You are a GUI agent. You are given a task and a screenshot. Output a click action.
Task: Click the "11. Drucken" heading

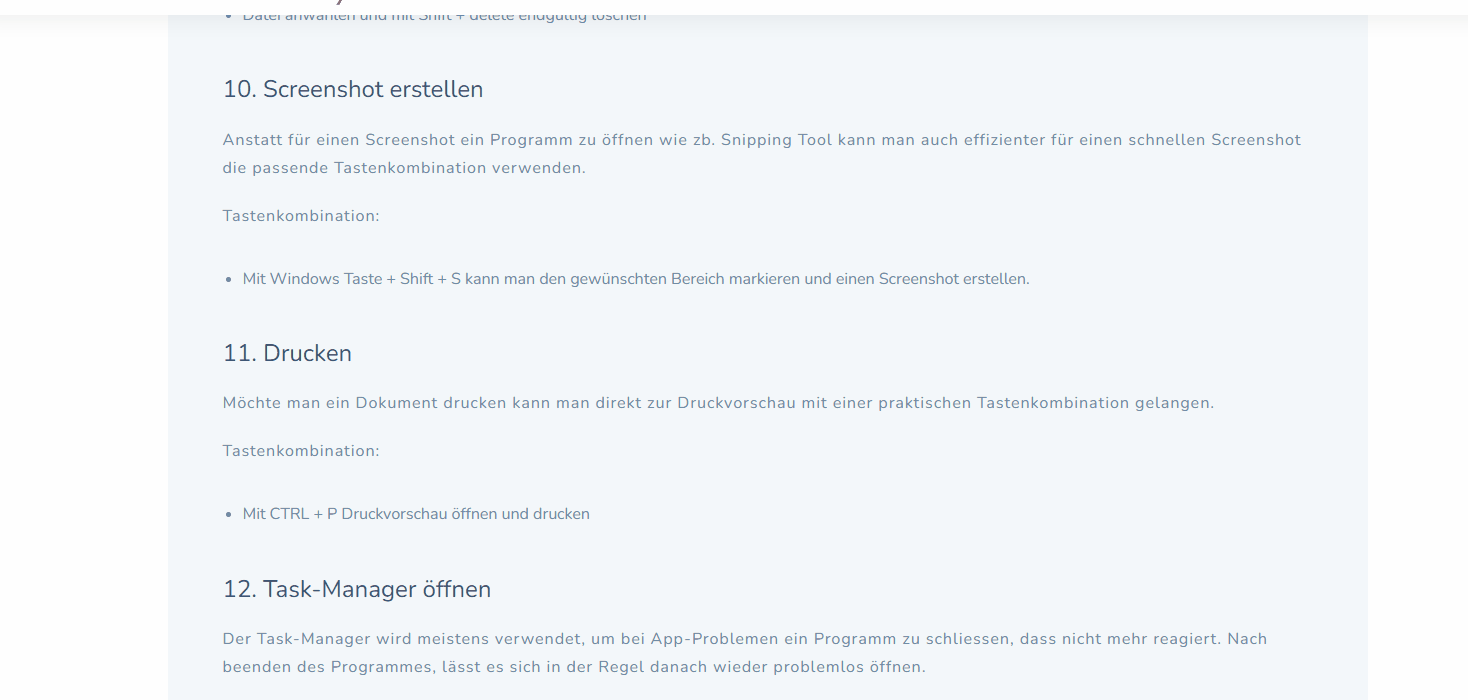tap(287, 353)
